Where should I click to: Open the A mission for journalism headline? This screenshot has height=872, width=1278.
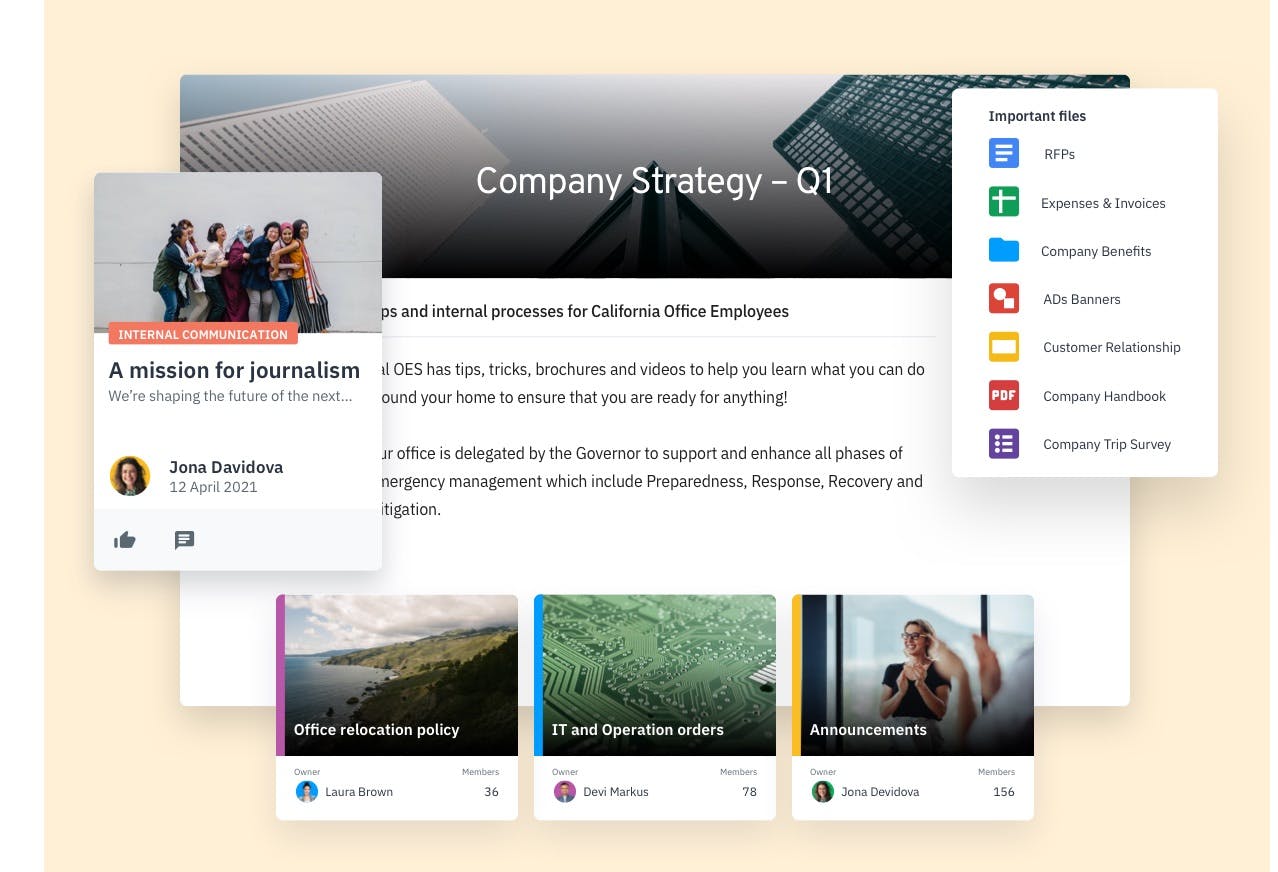pyautogui.click(x=234, y=370)
